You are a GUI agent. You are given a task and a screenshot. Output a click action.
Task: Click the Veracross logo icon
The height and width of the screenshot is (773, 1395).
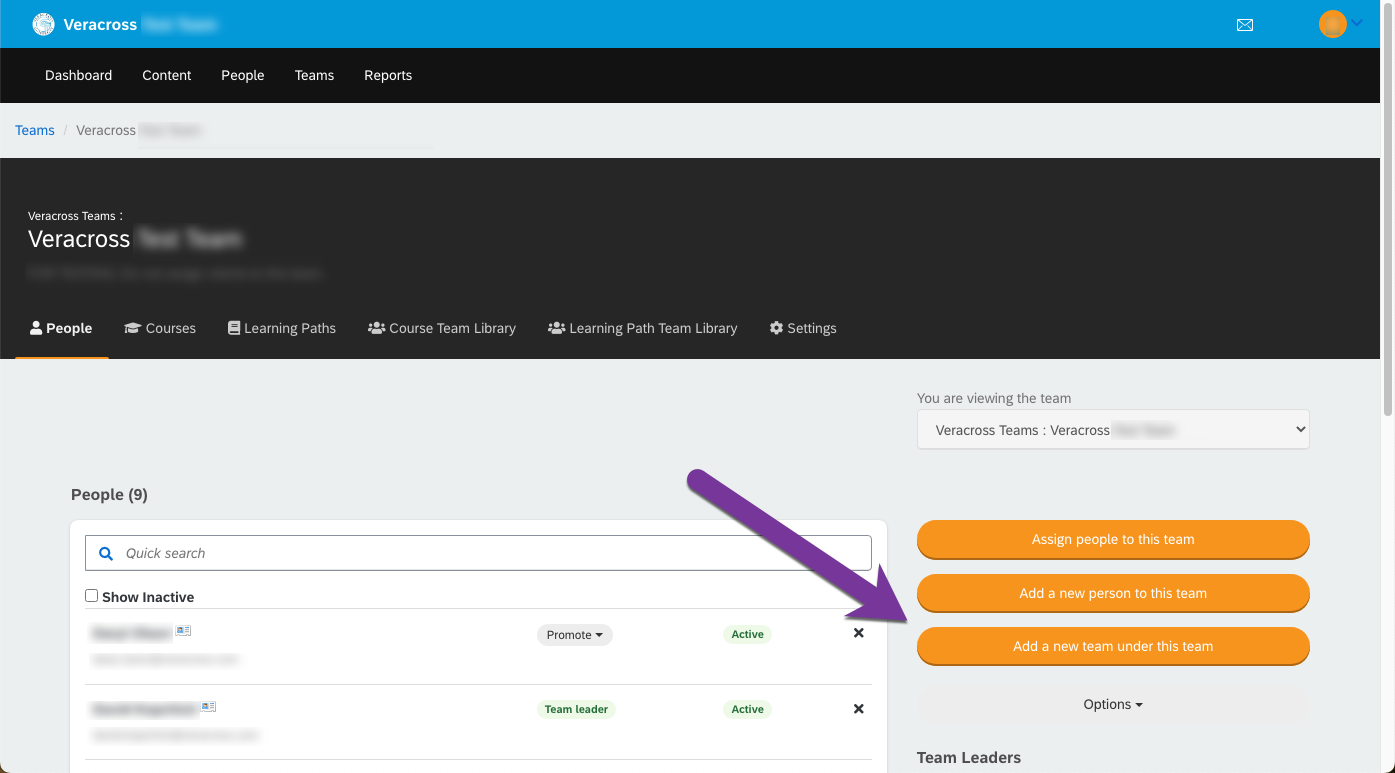click(43, 24)
